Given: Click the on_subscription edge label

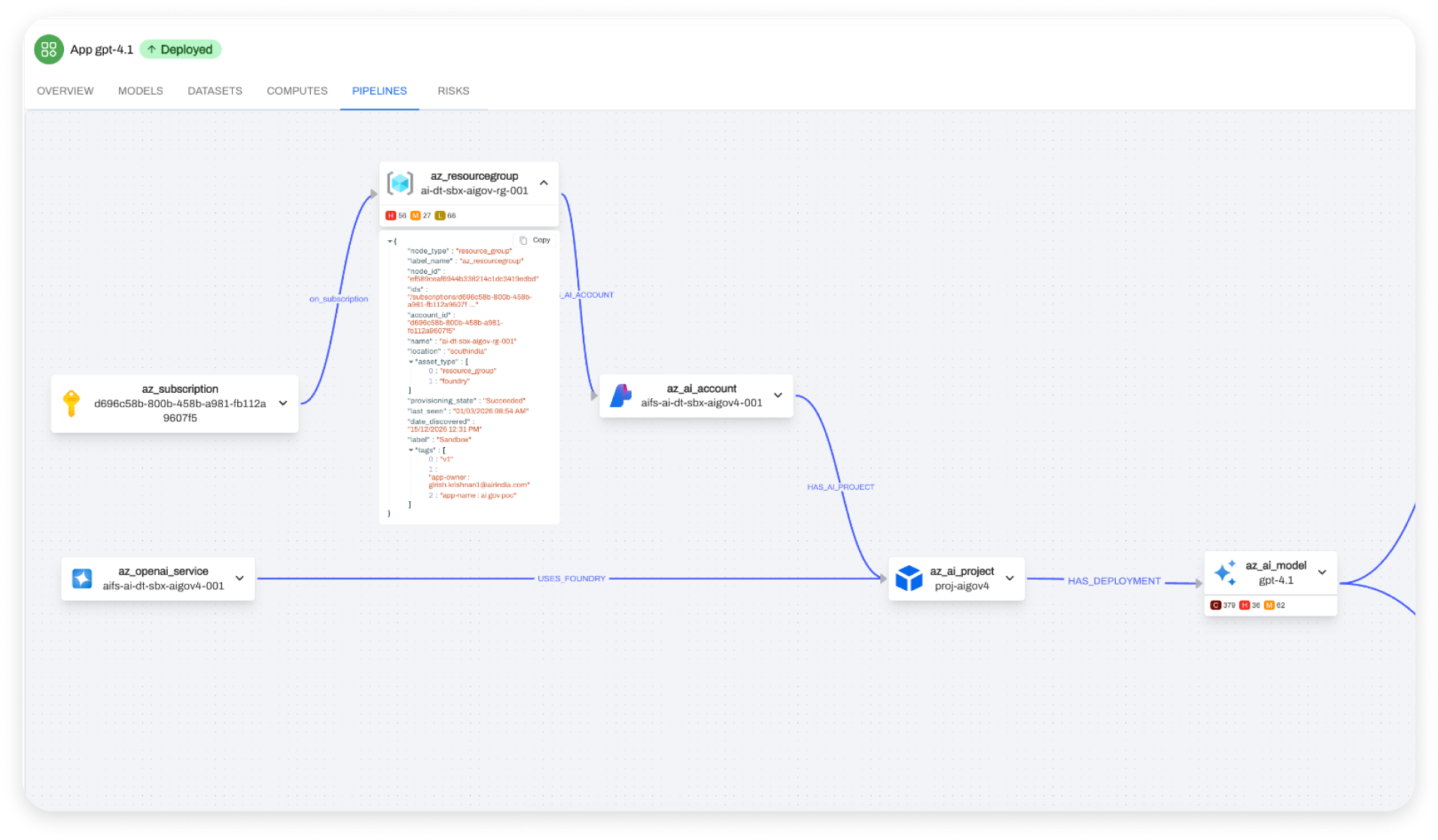Looking at the screenshot, I should pos(339,300).
